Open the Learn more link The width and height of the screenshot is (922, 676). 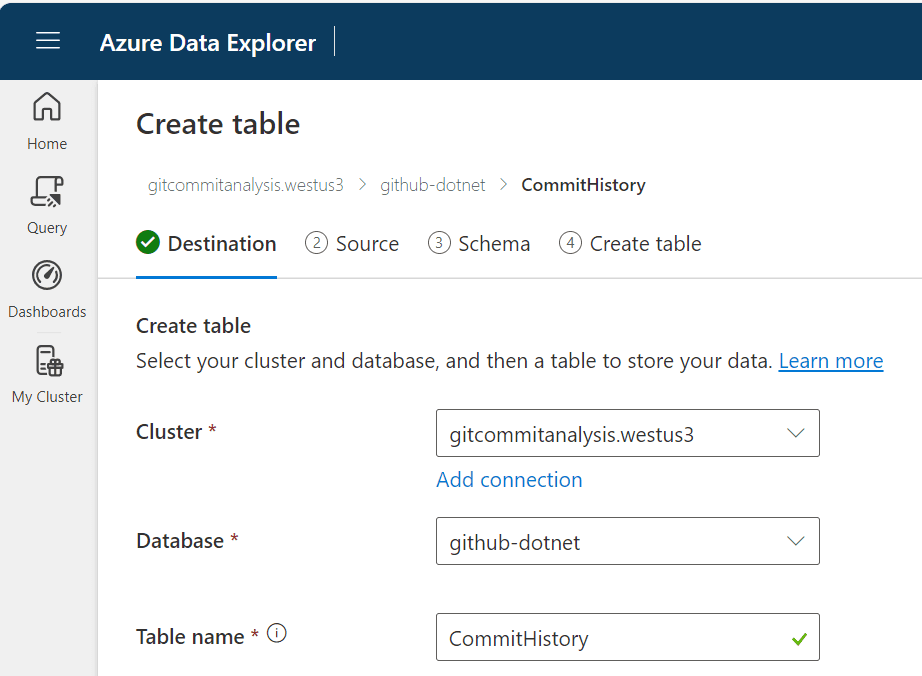tap(830, 361)
